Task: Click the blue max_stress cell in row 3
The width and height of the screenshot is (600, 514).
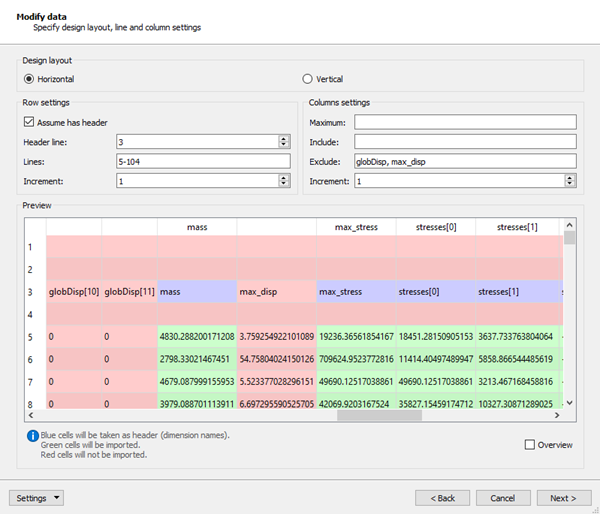Action: coord(356,292)
